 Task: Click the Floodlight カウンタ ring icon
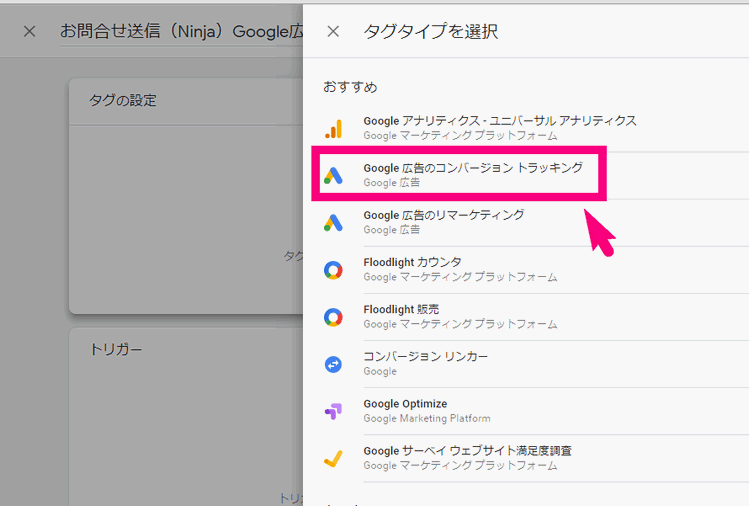(333, 270)
